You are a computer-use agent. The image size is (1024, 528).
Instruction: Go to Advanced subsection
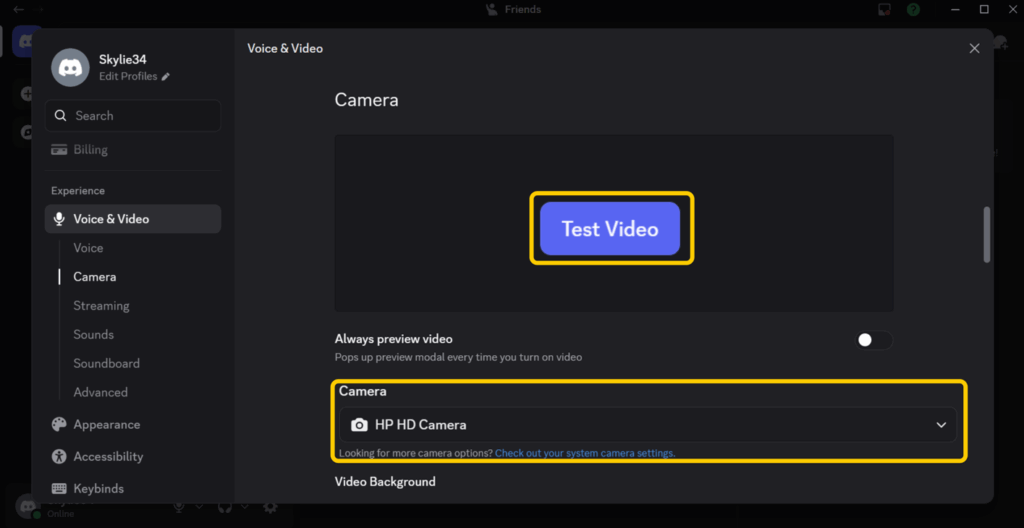click(101, 392)
